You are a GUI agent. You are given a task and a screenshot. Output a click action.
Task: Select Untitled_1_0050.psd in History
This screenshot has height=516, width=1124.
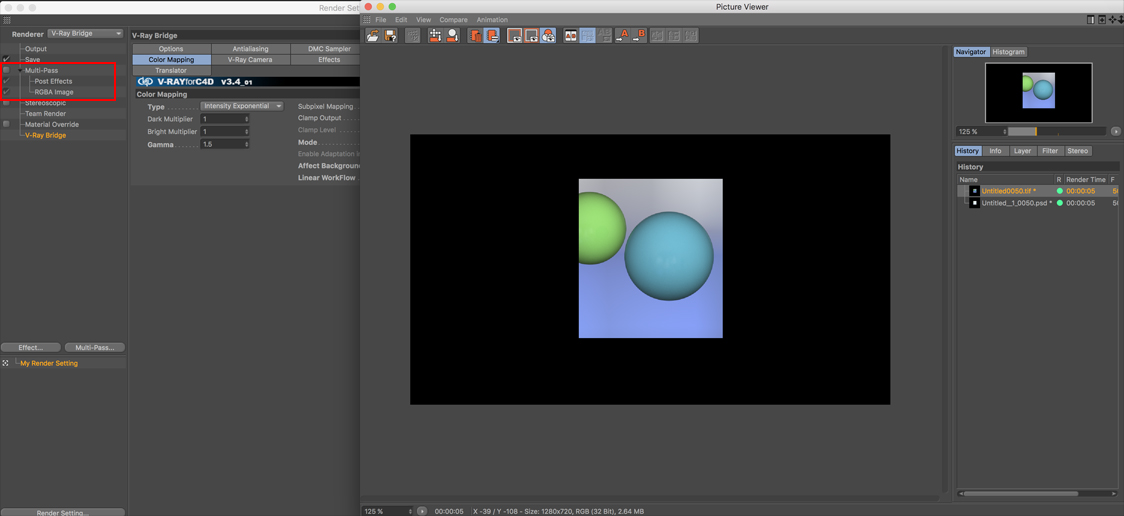[x=1017, y=203]
